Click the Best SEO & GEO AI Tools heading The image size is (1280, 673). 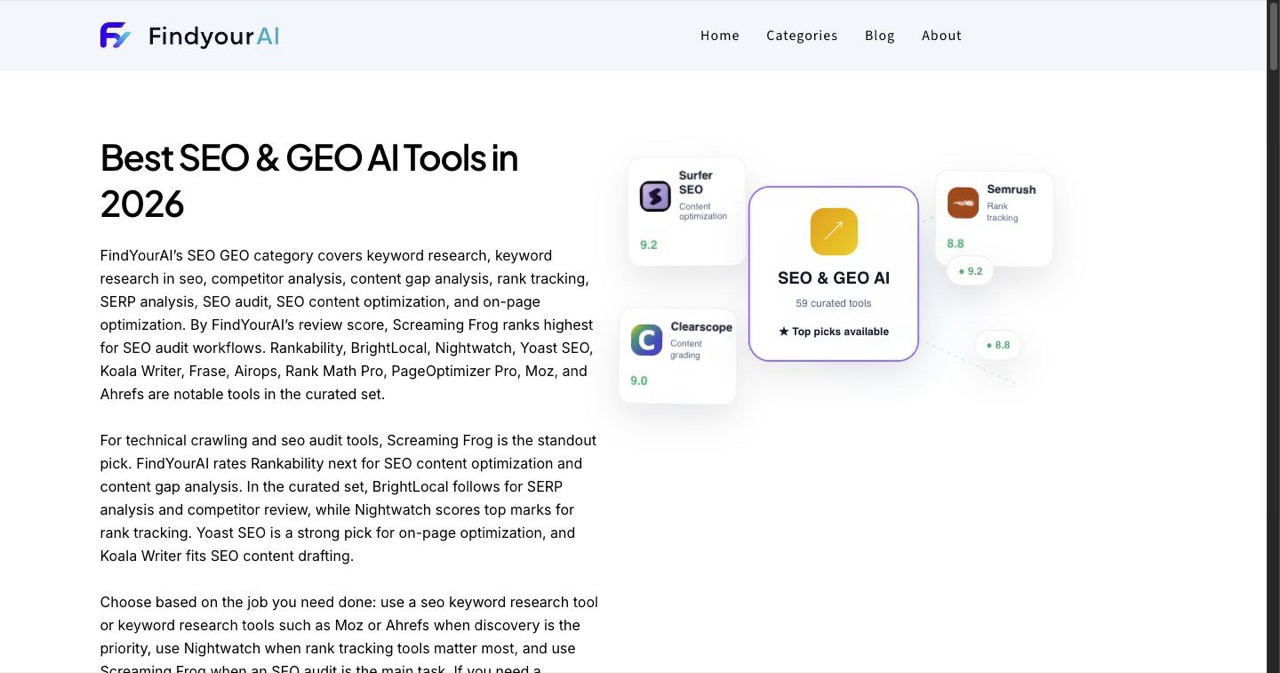tap(309, 180)
